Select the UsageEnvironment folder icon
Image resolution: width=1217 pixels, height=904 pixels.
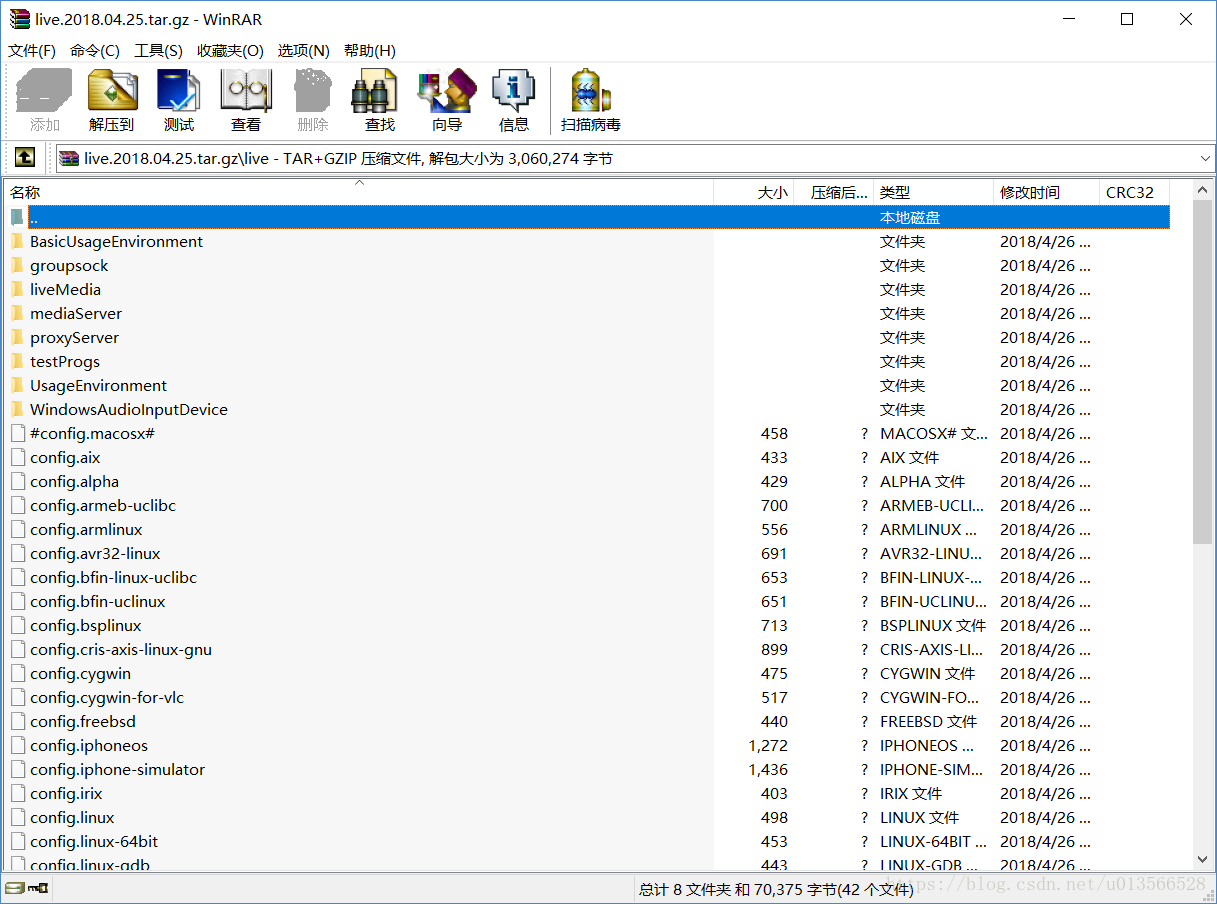[x=17, y=385]
